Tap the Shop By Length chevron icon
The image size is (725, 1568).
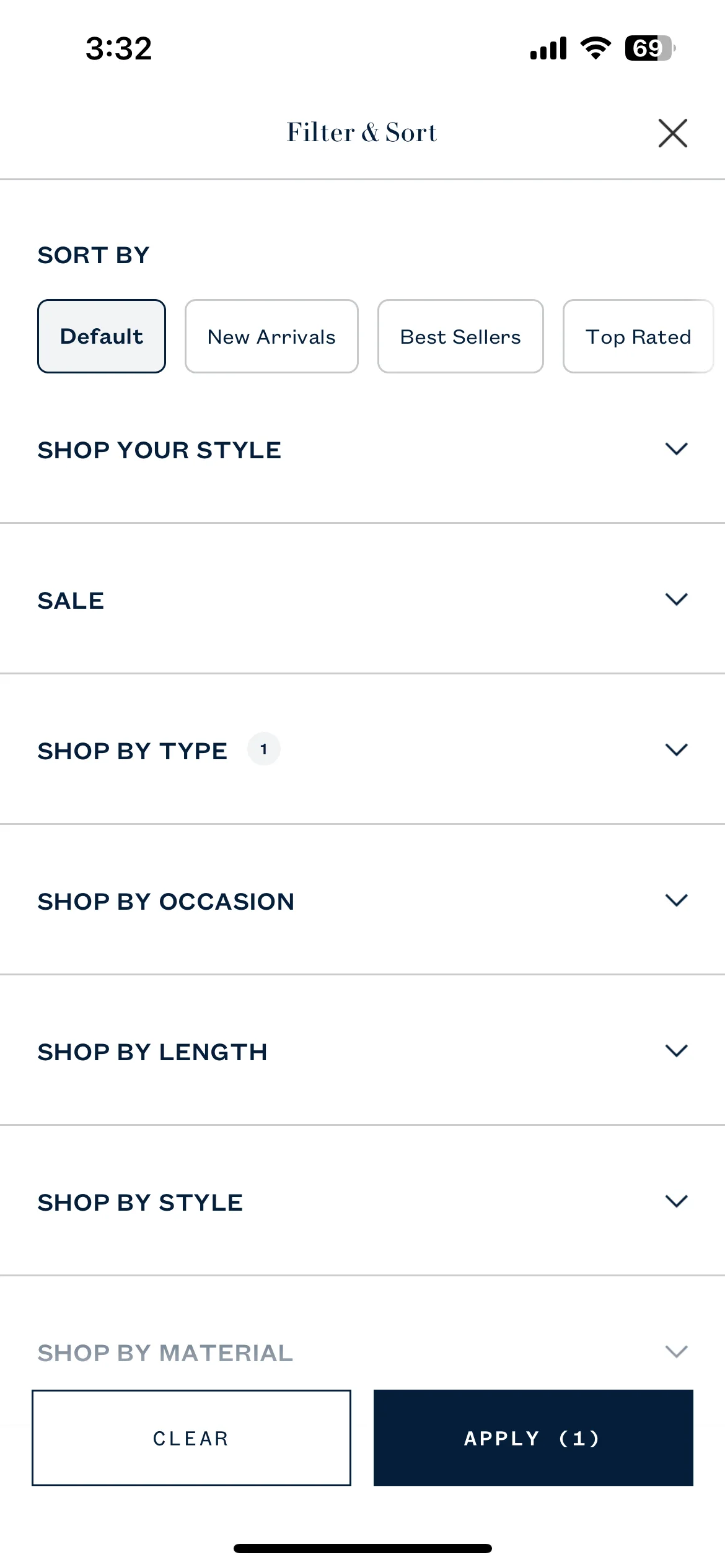pos(676,1051)
